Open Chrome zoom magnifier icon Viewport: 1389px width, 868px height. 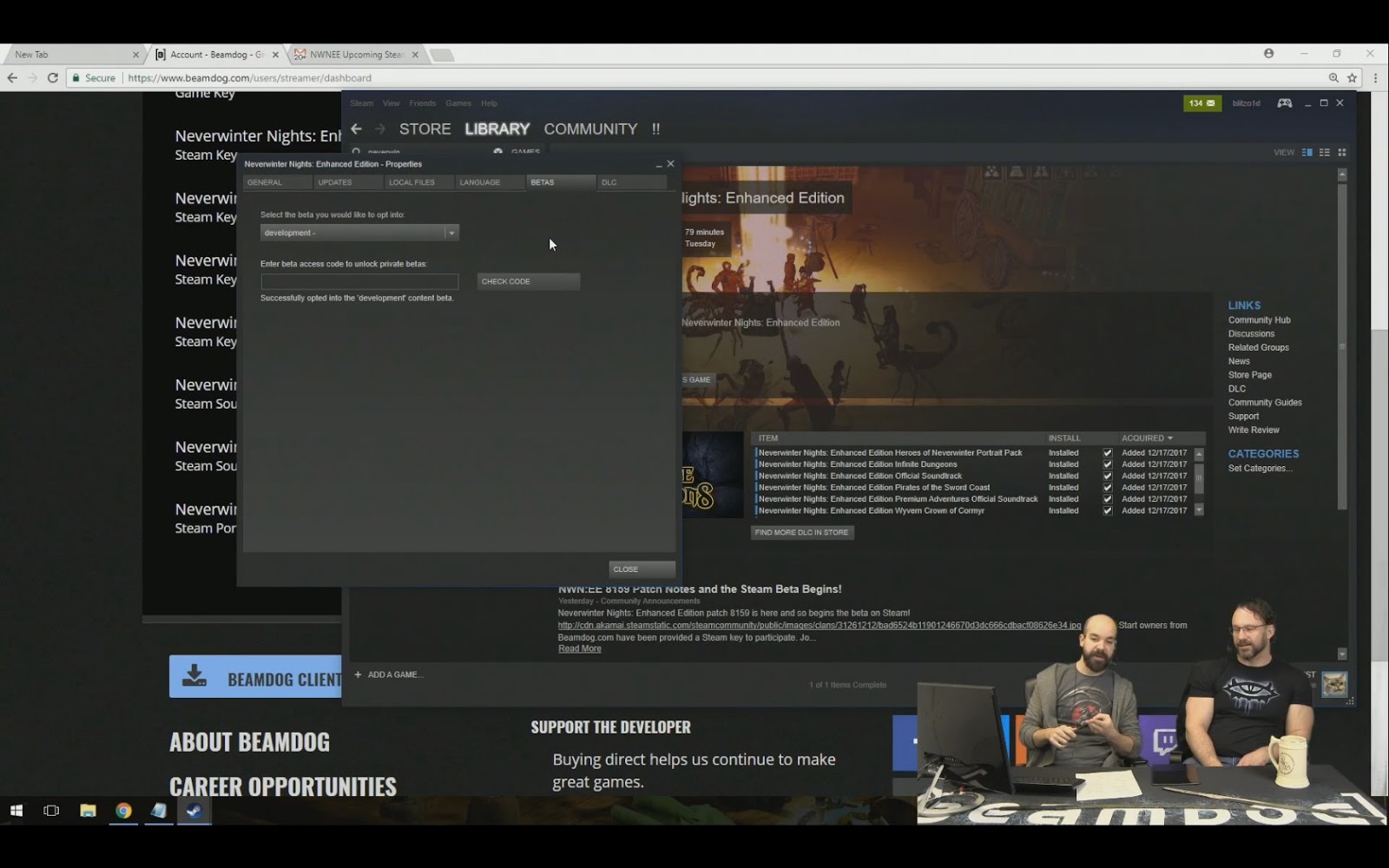pyautogui.click(x=1333, y=78)
